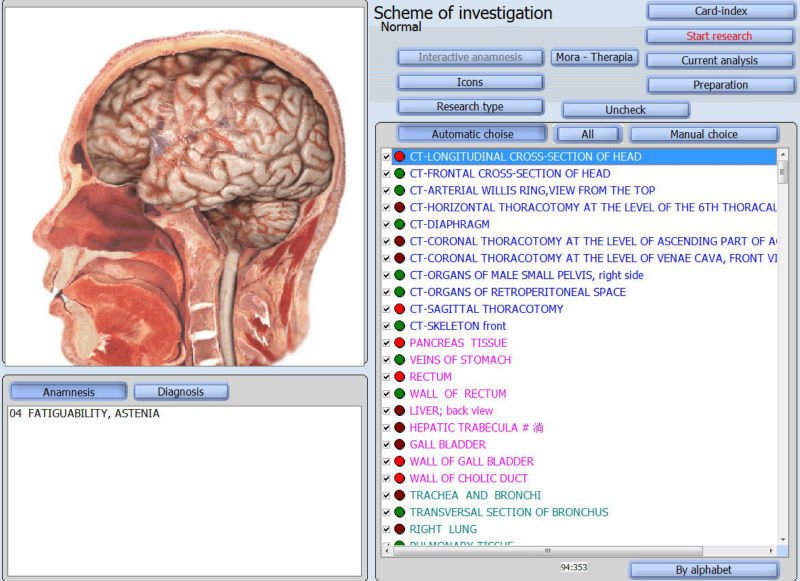Image resolution: width=800 pixels, height=581 pixels.
Task: Click the red circle beside Rectum entry
Action: 399,377
